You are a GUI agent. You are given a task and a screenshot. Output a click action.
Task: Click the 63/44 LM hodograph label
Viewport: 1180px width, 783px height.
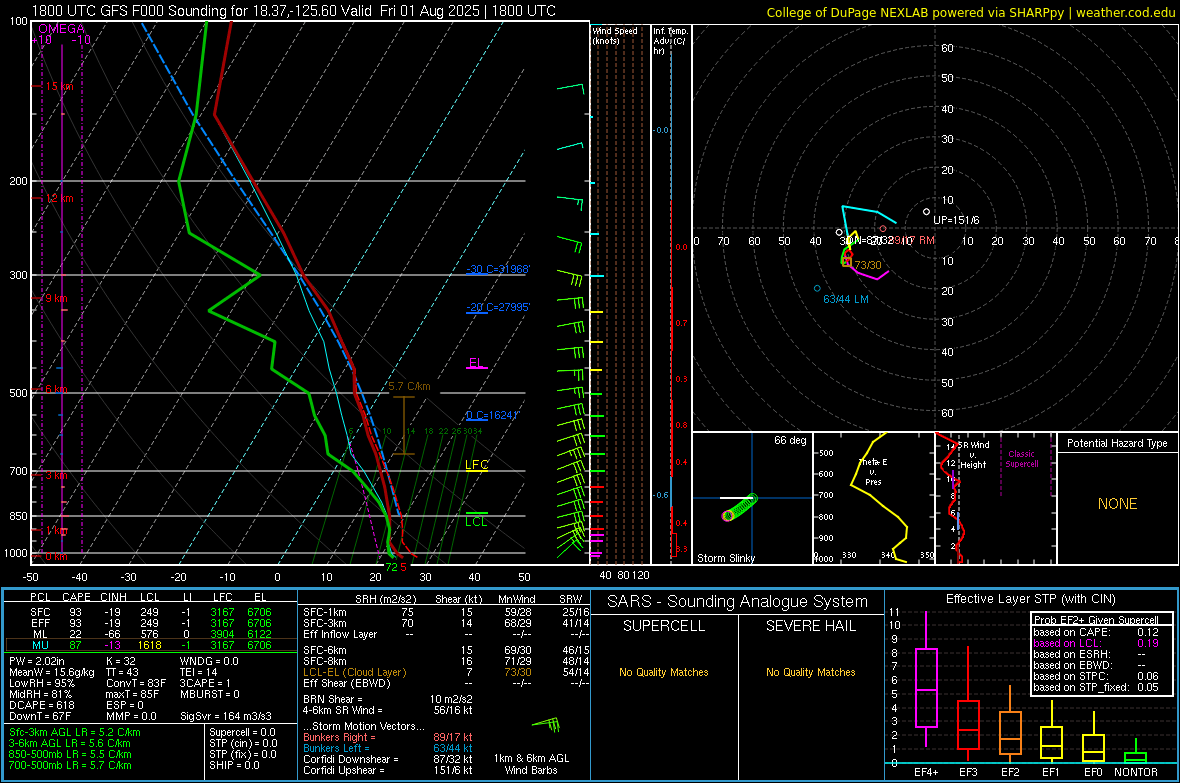(x=846, y=299)
